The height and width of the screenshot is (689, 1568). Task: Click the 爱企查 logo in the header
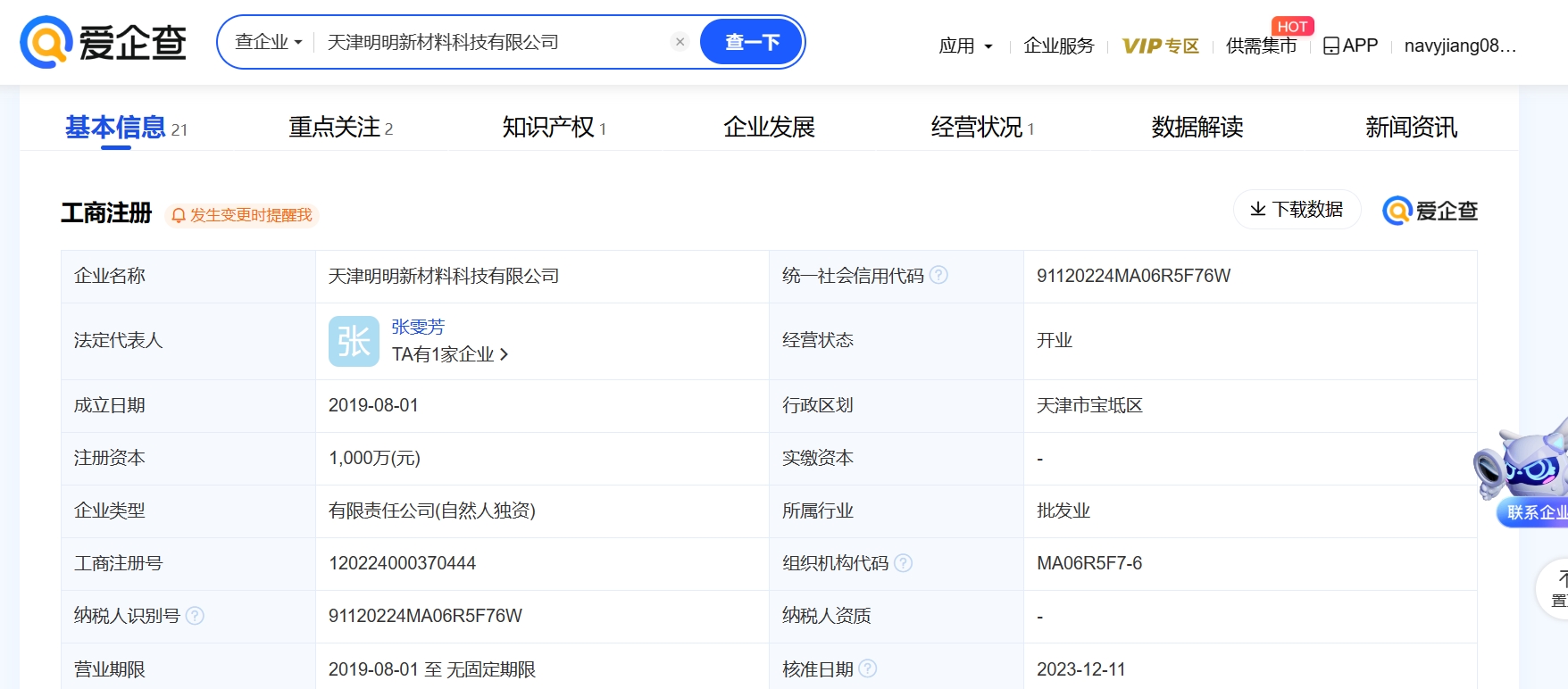click(x=104, y=42)
